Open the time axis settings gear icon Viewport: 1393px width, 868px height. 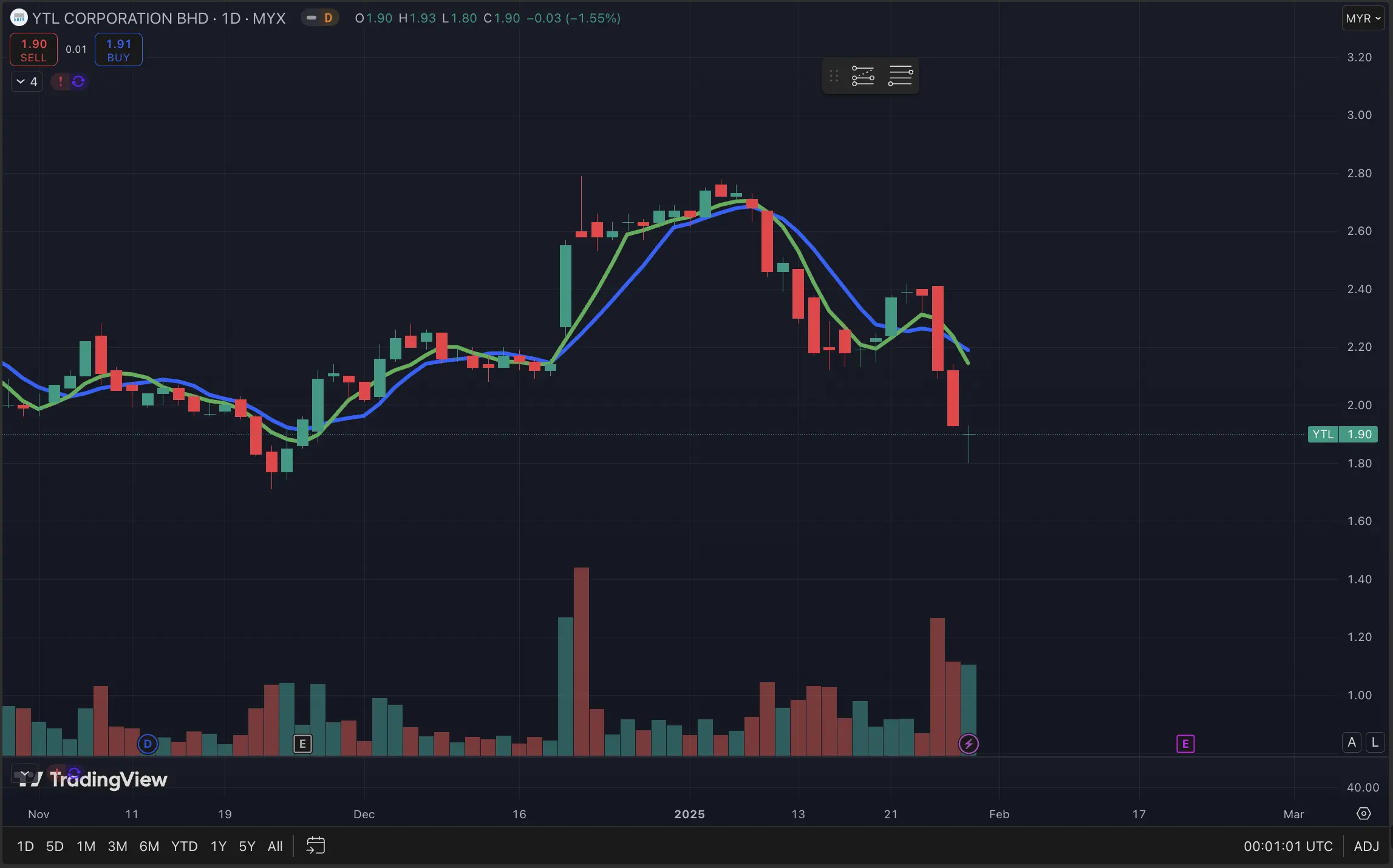click(1364, 813)
